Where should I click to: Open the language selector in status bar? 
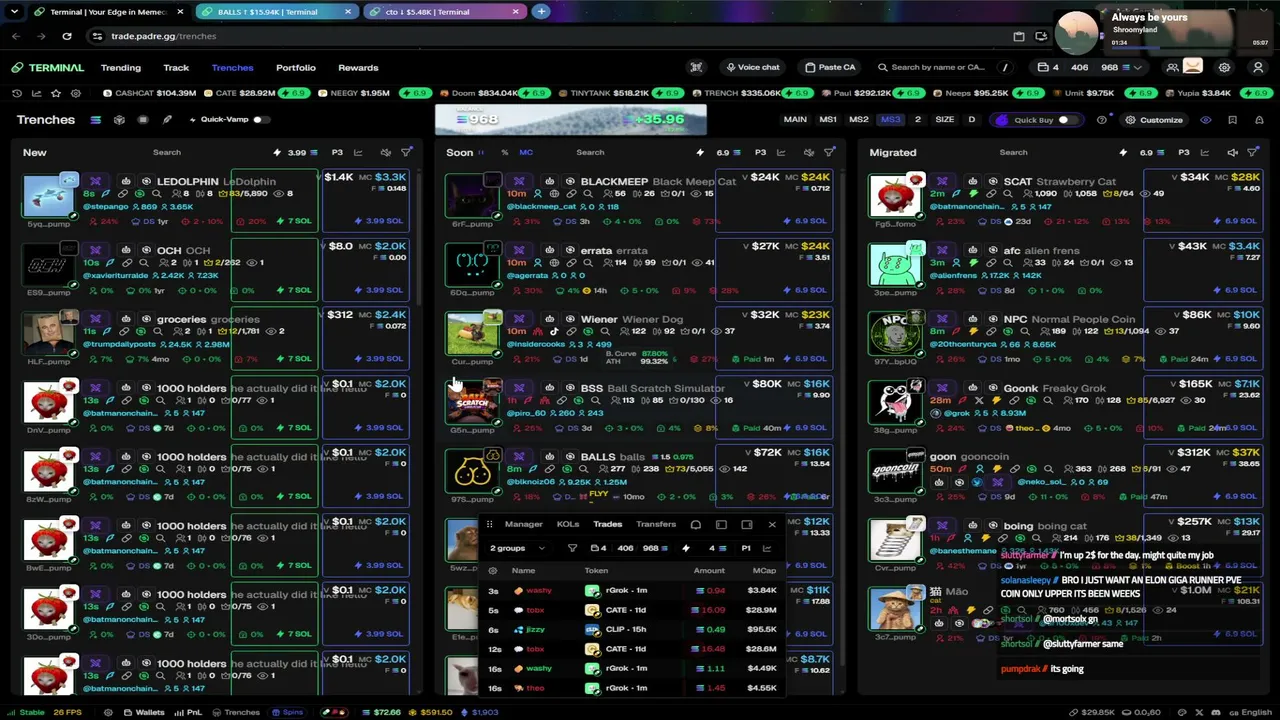[1248, 712]
